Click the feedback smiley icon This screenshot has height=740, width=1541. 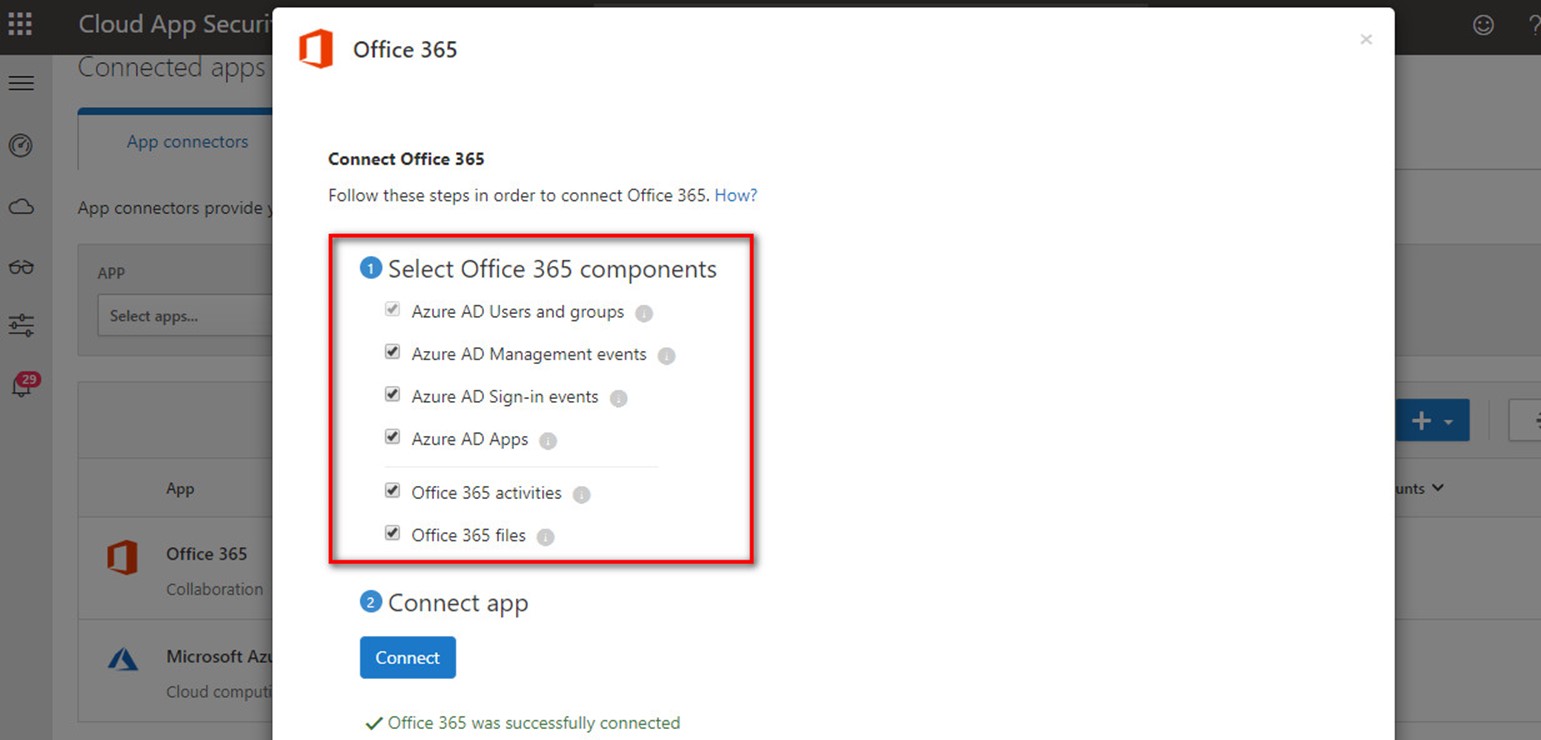1483,25
